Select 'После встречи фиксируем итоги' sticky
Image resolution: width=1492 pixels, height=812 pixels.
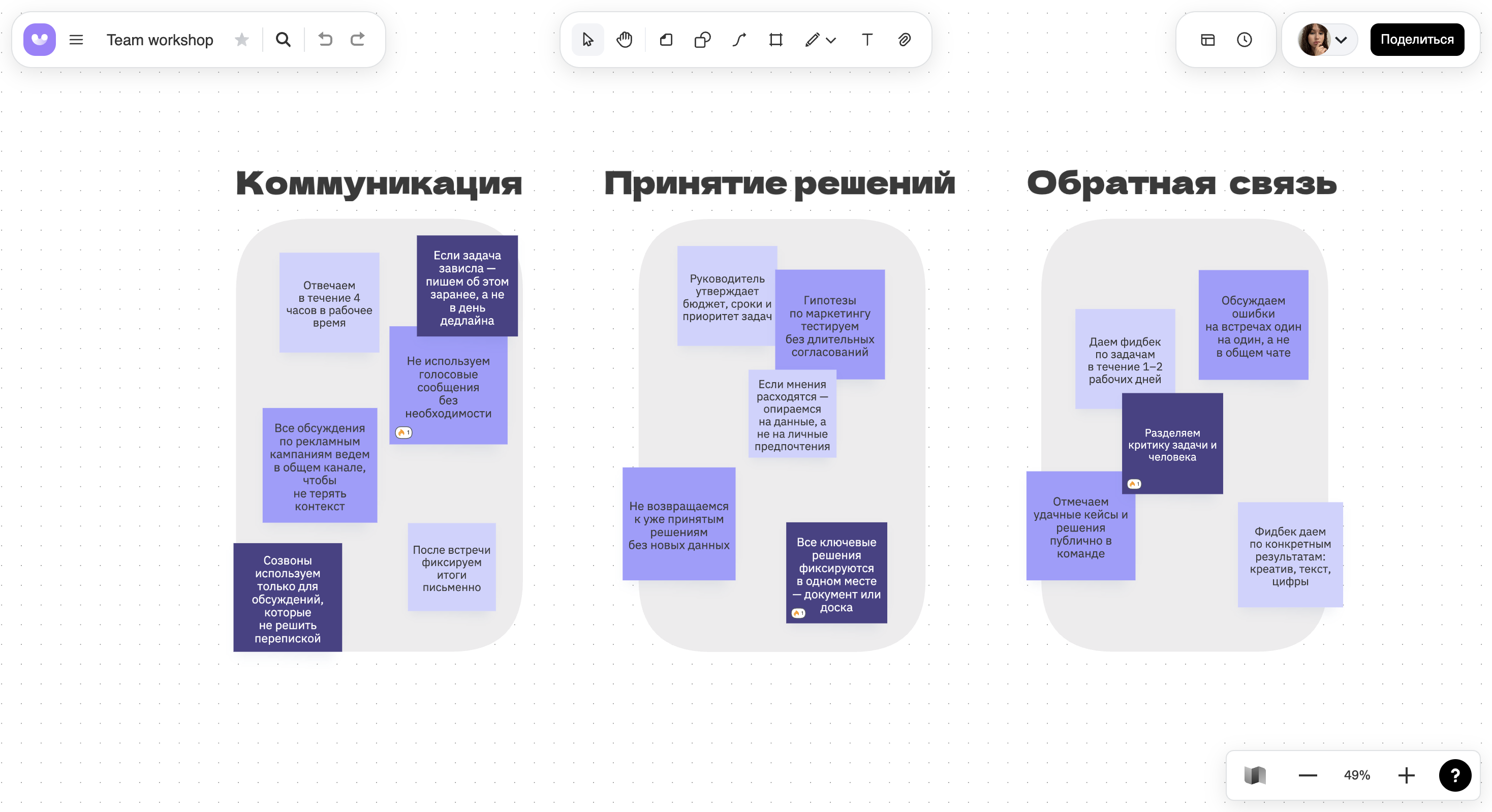point(451,567)
